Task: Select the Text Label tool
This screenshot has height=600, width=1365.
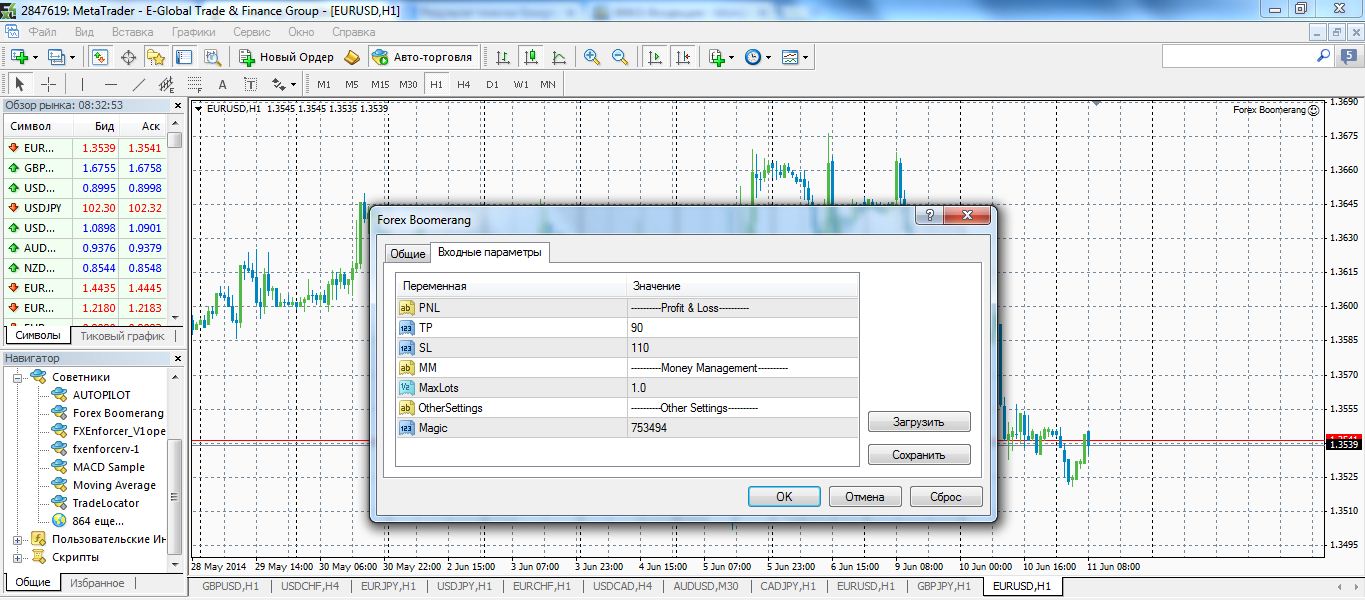Action: point(250,84)
